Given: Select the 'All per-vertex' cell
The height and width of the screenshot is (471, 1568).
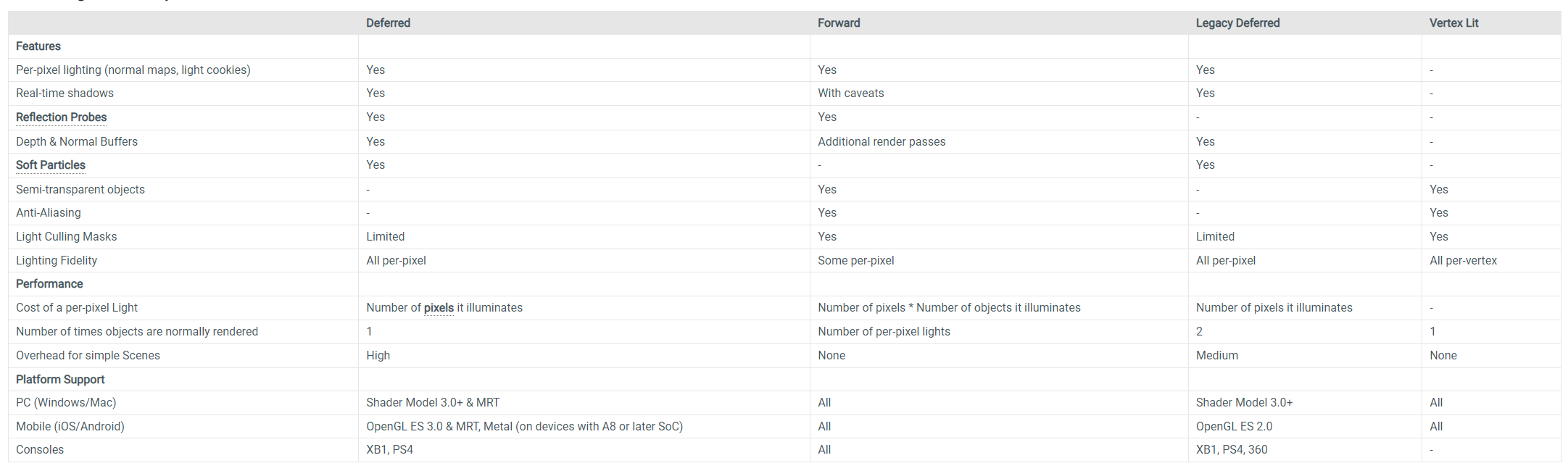Looking at the screenshot, I should (x=1463, y=261).
